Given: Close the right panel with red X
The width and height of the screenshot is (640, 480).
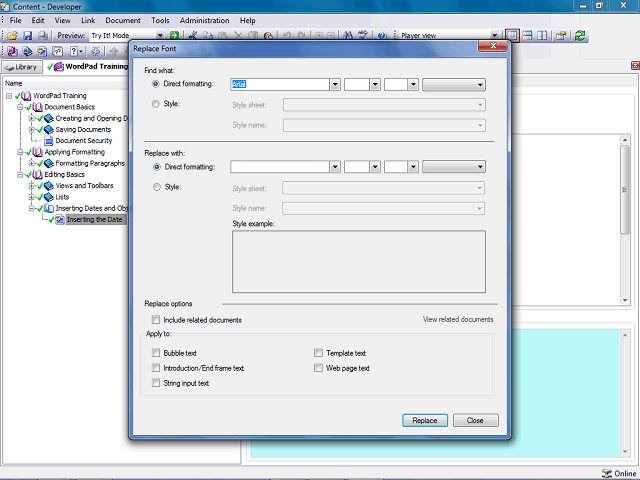Looking at the screenshot, I should point(635,65).
